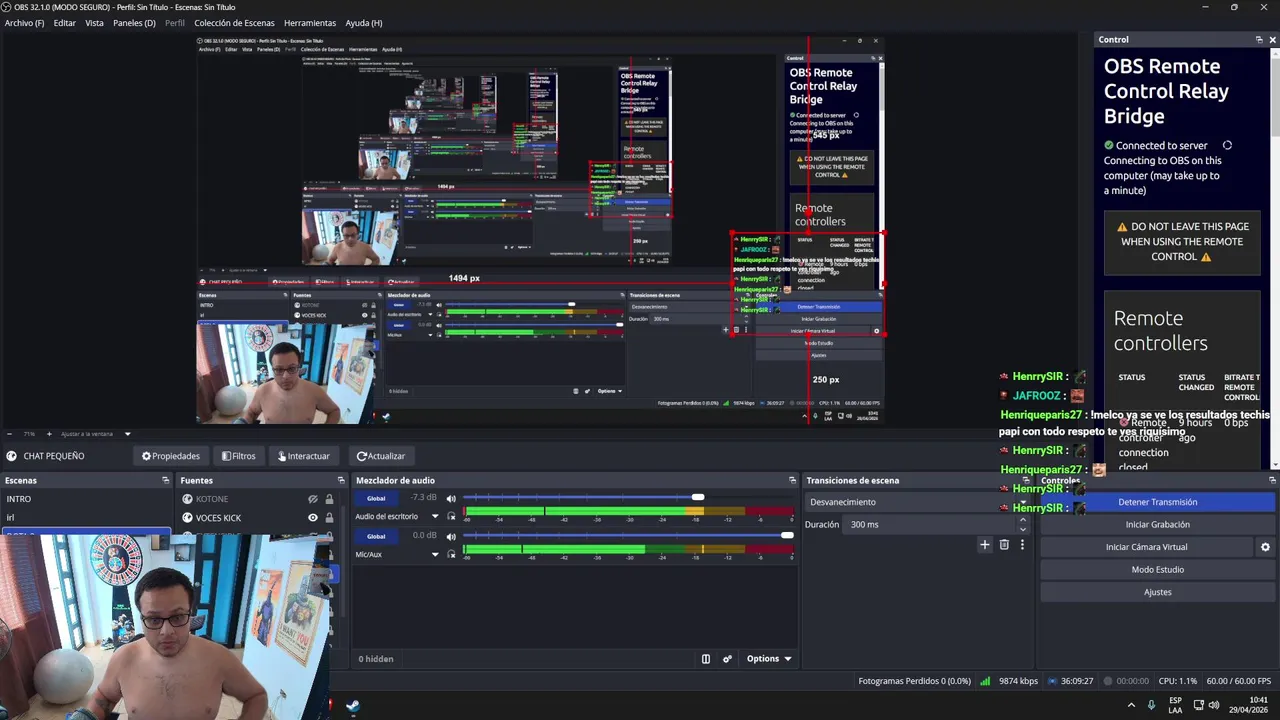Open the Herramientas menu
Image resolution: width=1280 pixels, height=720 pixels.
[x=310, y=23]
